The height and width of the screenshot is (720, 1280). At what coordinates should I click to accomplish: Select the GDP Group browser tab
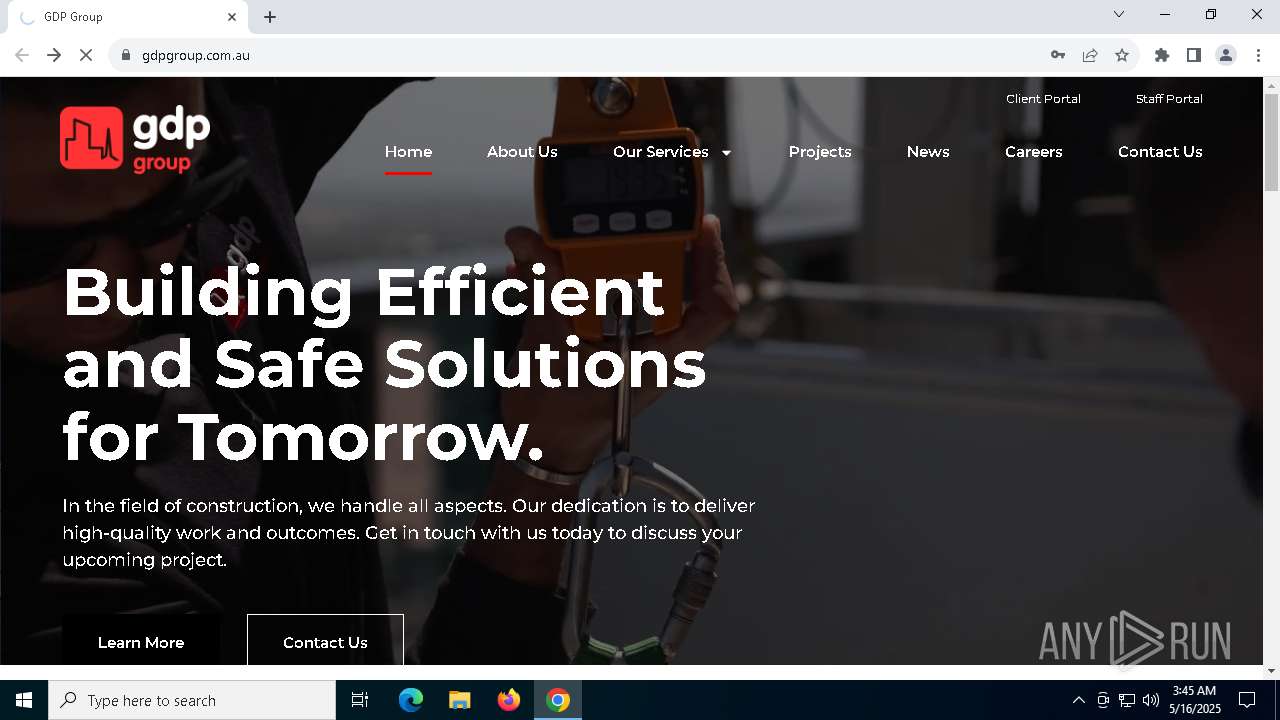(x=127, y=17)
